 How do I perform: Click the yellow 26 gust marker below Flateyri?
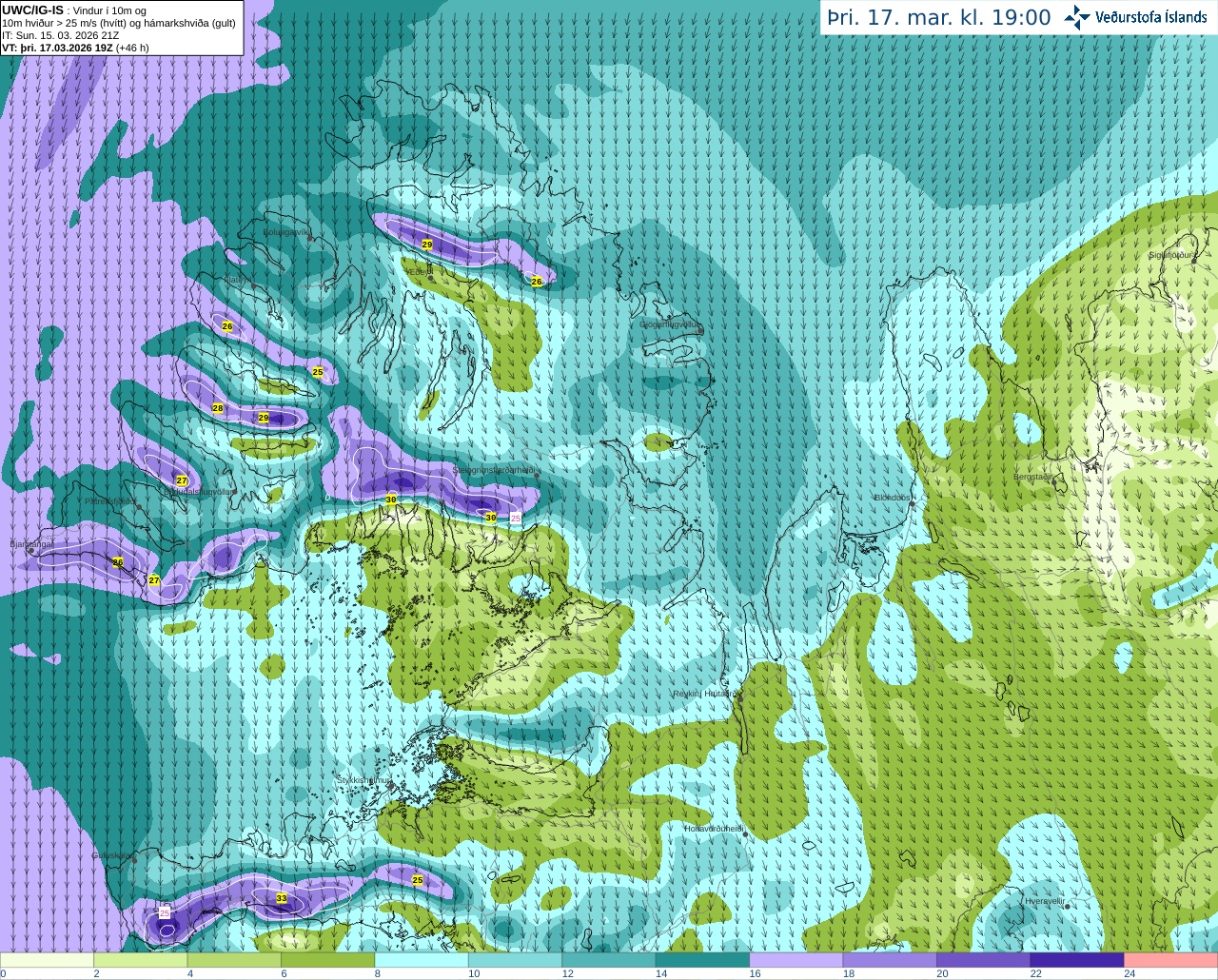(227, 326)
